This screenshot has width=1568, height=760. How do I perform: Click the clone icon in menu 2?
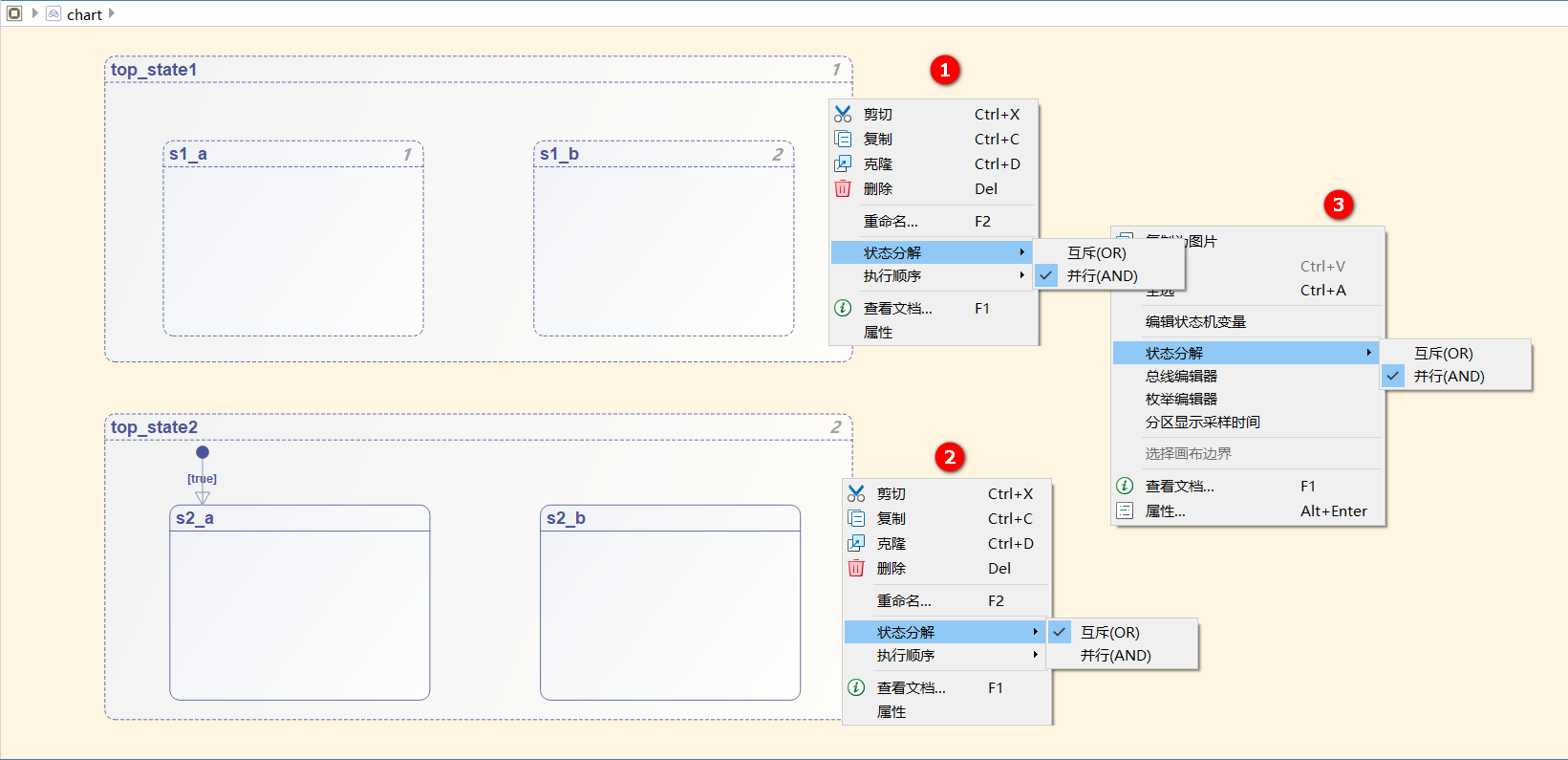(x=856, y=543)
